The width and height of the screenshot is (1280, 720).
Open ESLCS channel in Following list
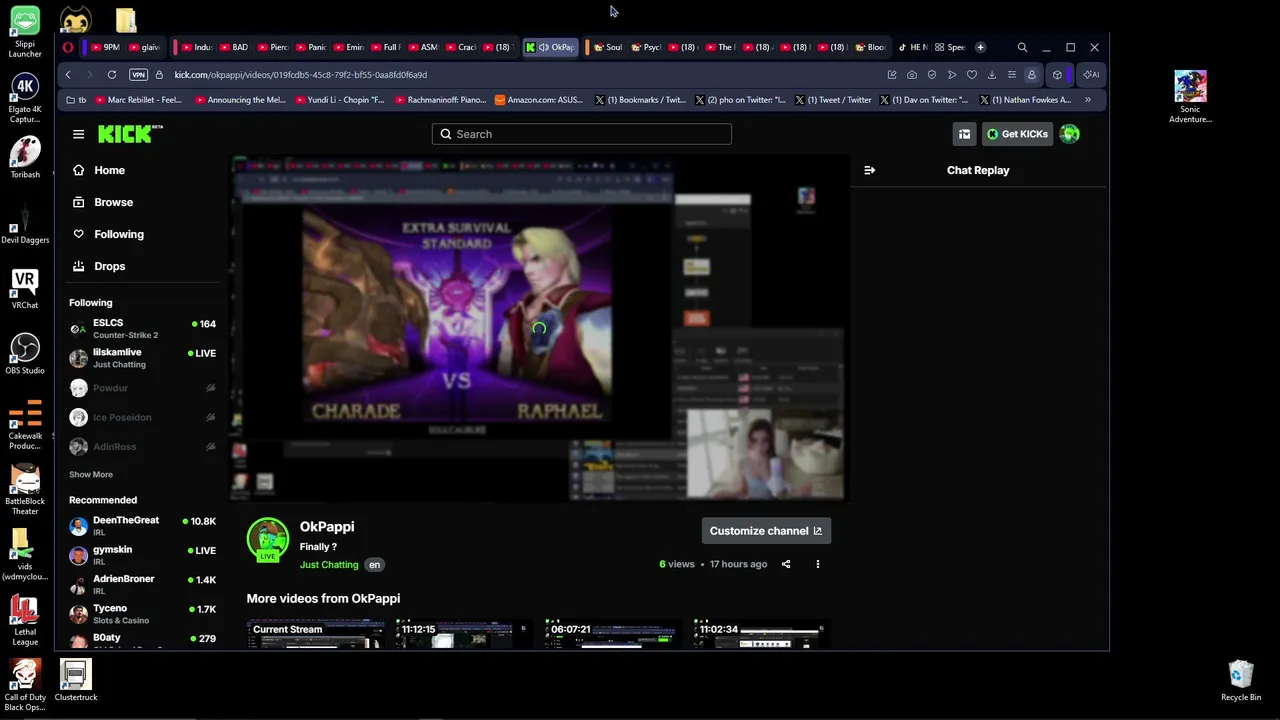(143, 329)
